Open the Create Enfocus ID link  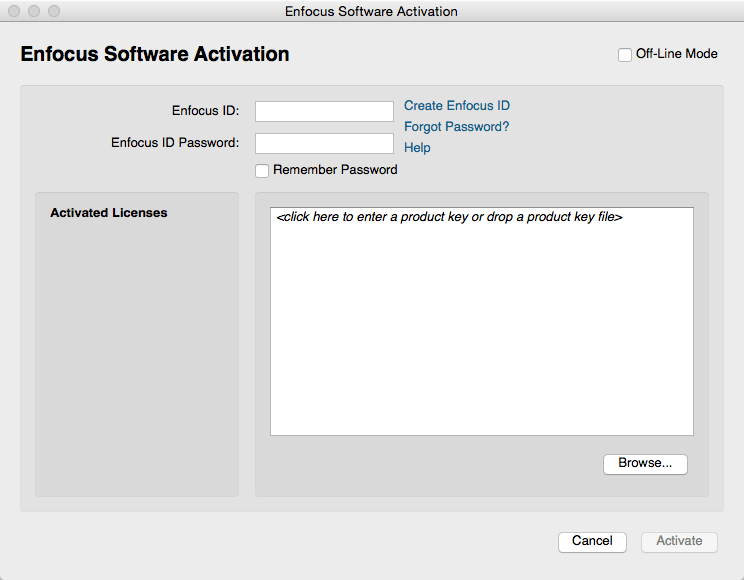tap(456, 106)
